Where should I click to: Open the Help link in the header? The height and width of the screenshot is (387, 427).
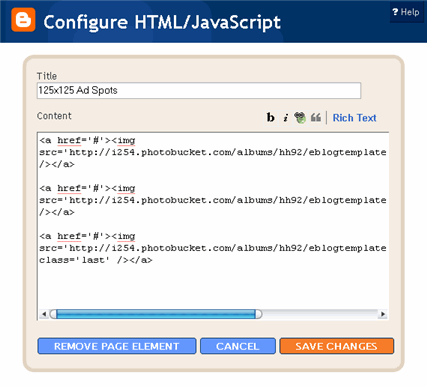point(406,12)
